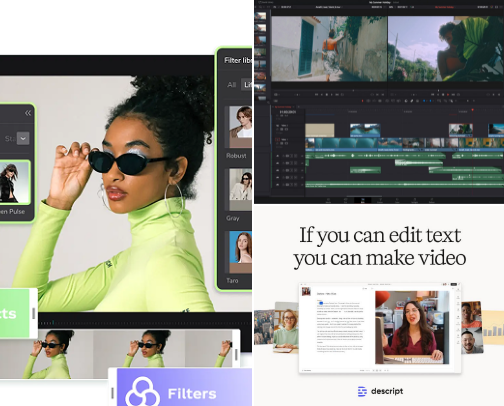Image resolution: width=504 pixels, height=406 pixels.
Task: Stop the timeline viewer playback
Action: (x=443, y=94)
